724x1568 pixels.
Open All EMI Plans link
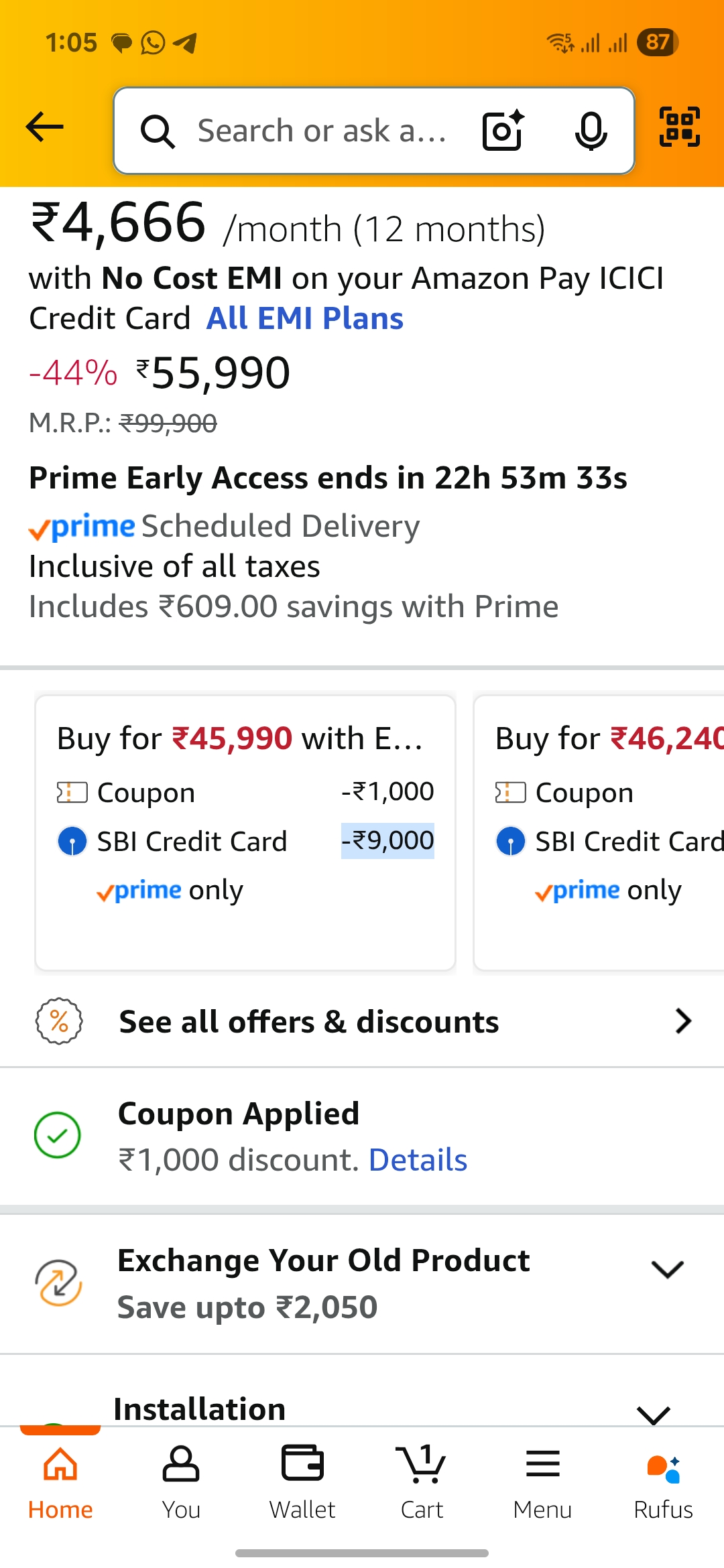[305, 318]
